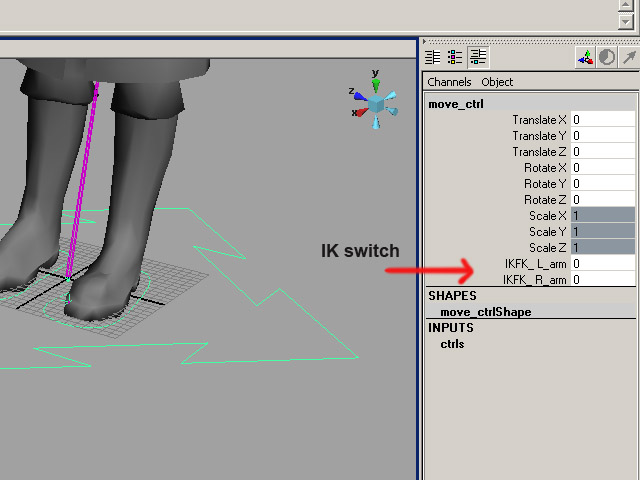Viewport: 640px width, 480px height.
Task: Click the Translate Z value field
Action: 603,151
